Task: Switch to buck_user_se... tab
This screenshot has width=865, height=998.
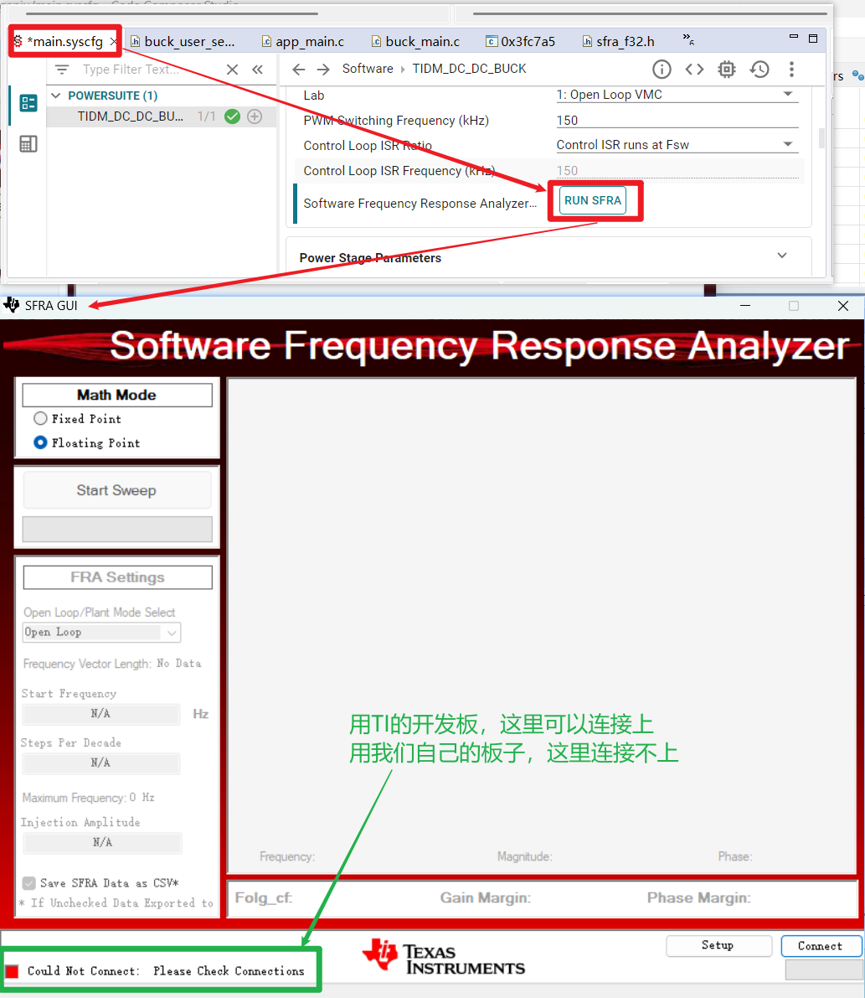Action: click(x=183, y=42)
